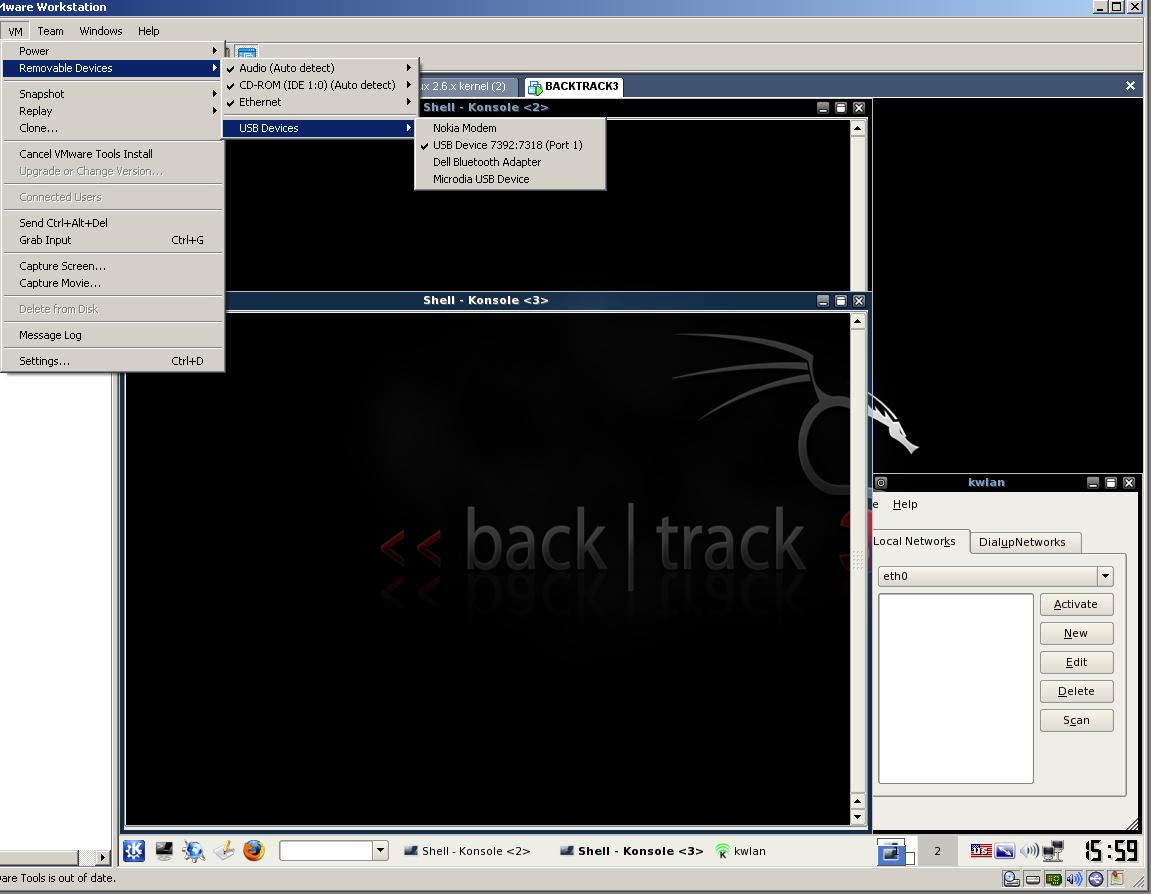Open kwlan Help menu
Viewport: 1151px width, 894px height.
tap(904, 504)
